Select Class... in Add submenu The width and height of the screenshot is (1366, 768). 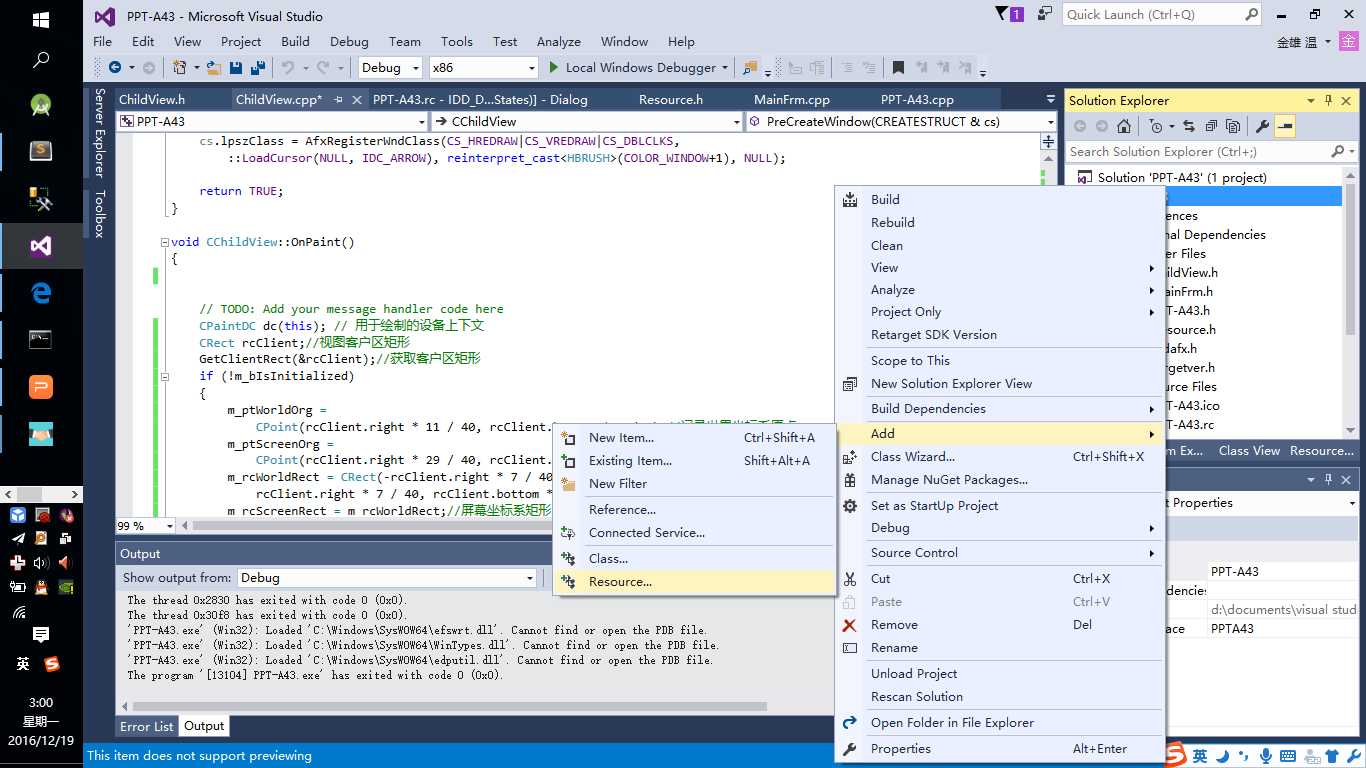click(x=694, y=559)
